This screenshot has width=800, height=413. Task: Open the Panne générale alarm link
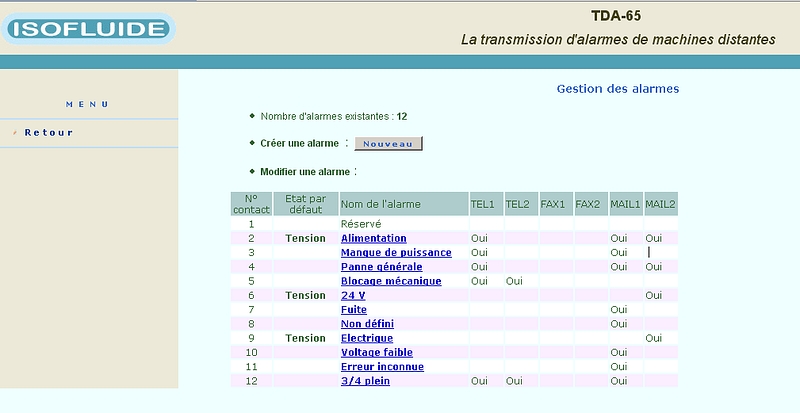382,267
